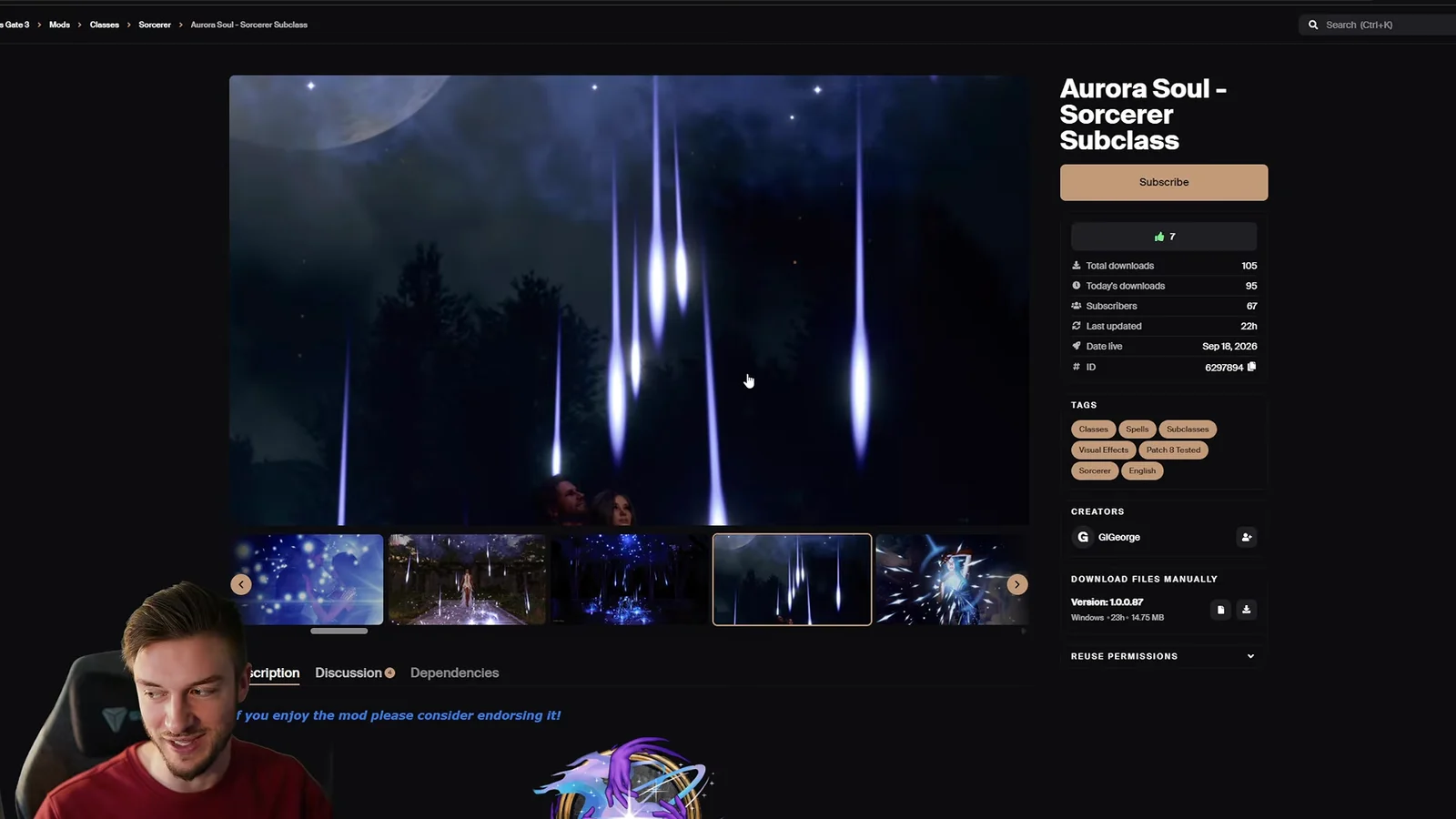
Task: Filter by the Patch 8 Tested tag
Action: tap(1174, 450)
